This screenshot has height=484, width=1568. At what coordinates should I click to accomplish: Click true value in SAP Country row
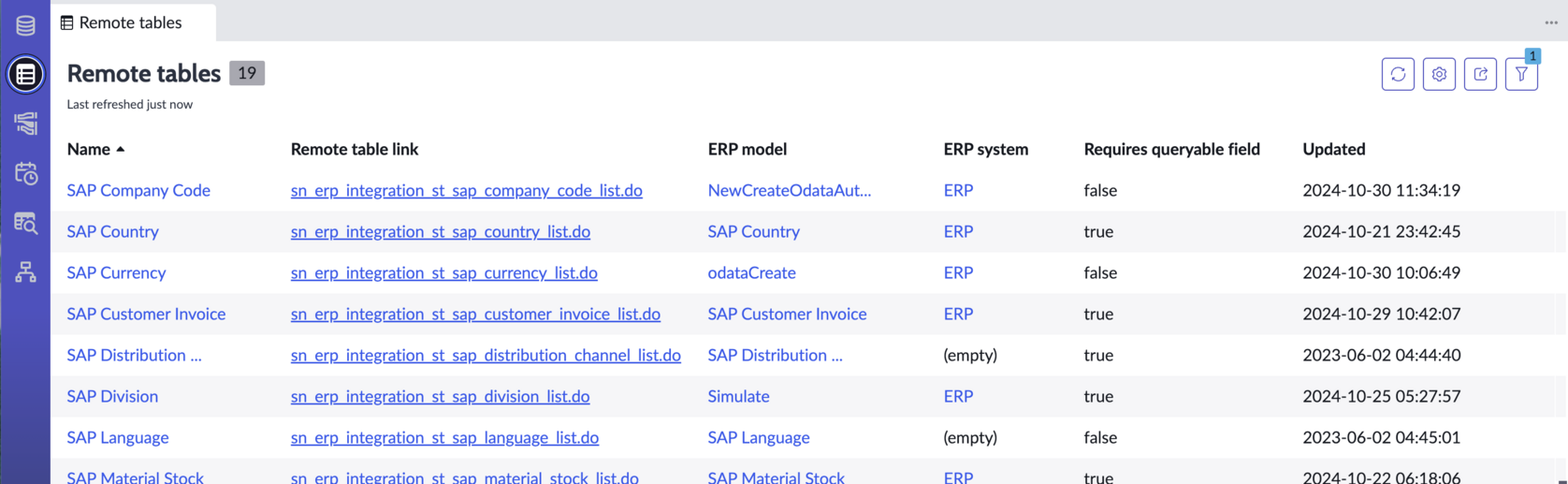pos(1098,231)
